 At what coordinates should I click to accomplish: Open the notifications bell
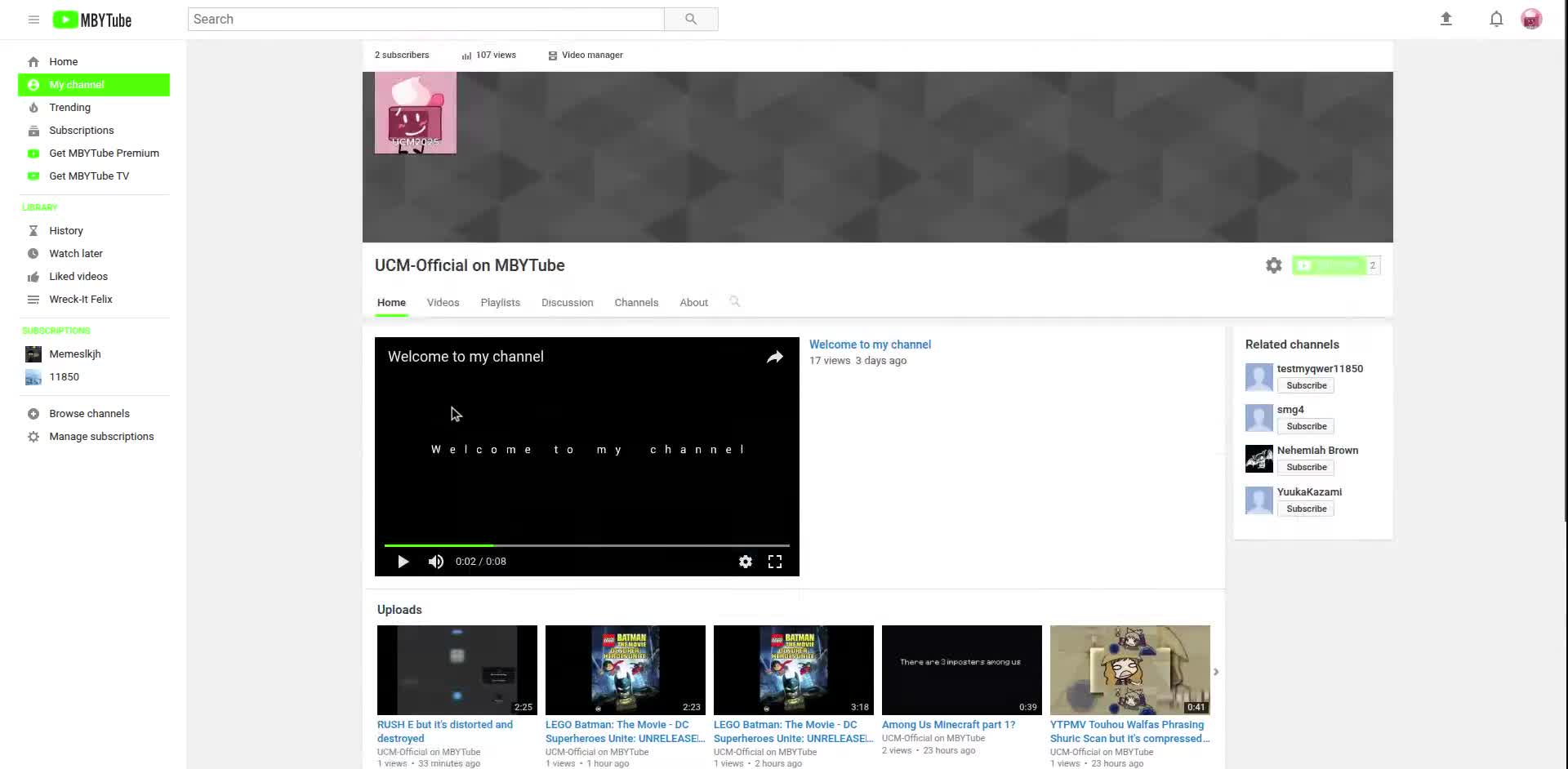[1495, 19]
